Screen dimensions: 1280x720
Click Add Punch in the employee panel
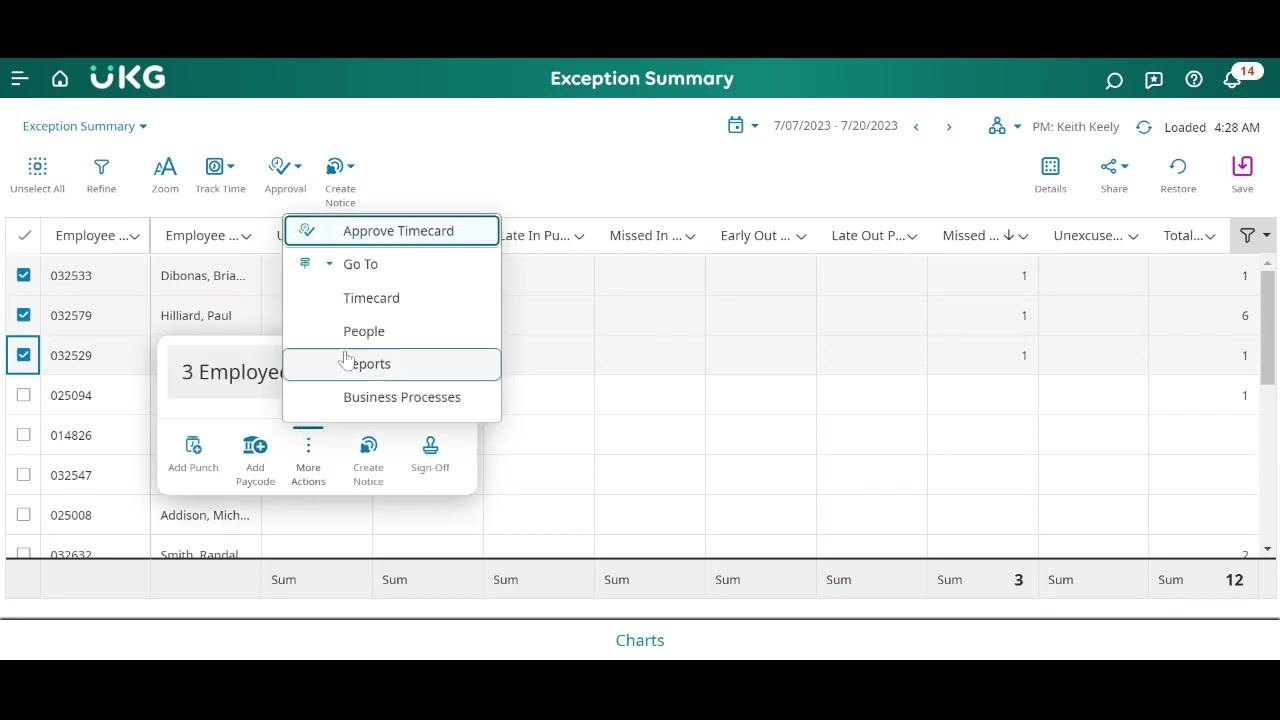pos(193,453)
